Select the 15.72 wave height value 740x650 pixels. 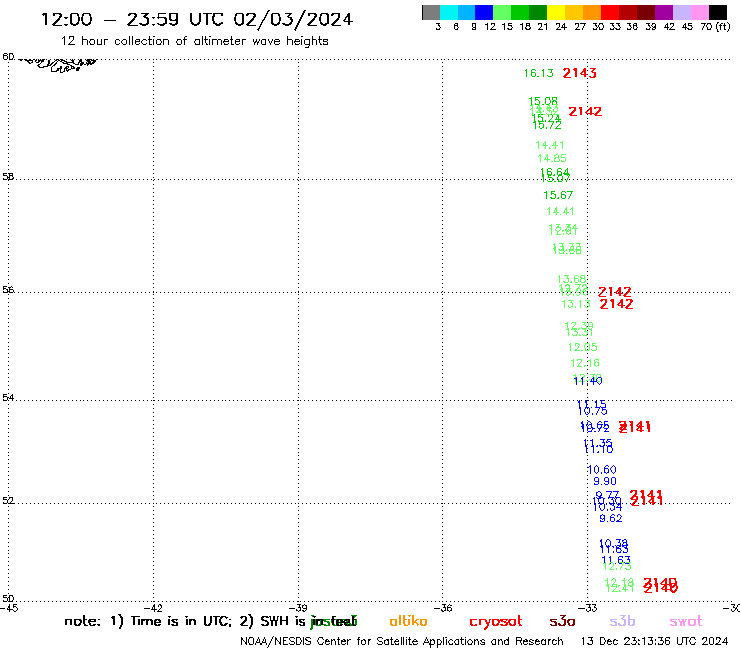click(x=547, y=126)
